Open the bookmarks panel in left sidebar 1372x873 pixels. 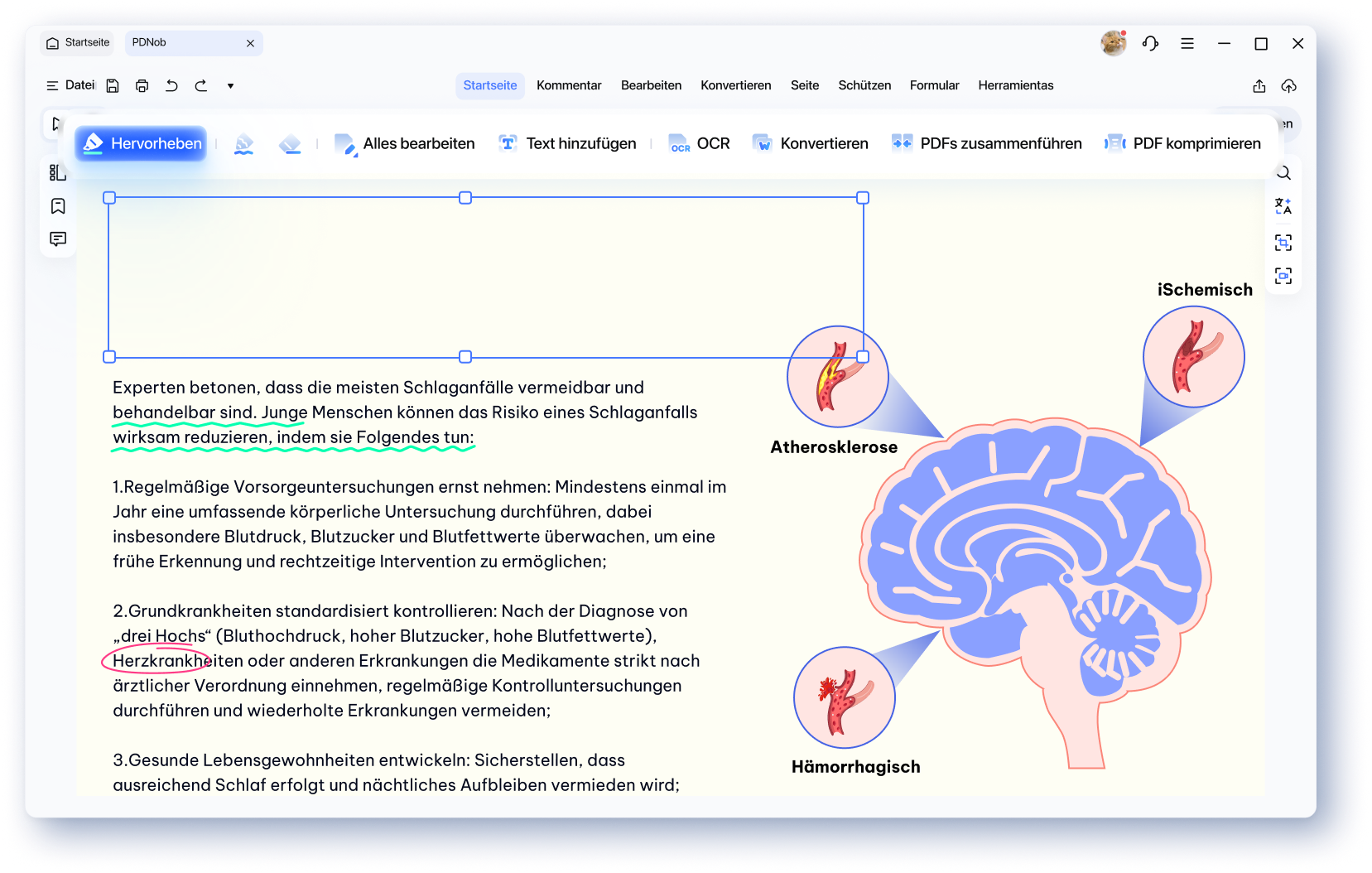point(58,206)
